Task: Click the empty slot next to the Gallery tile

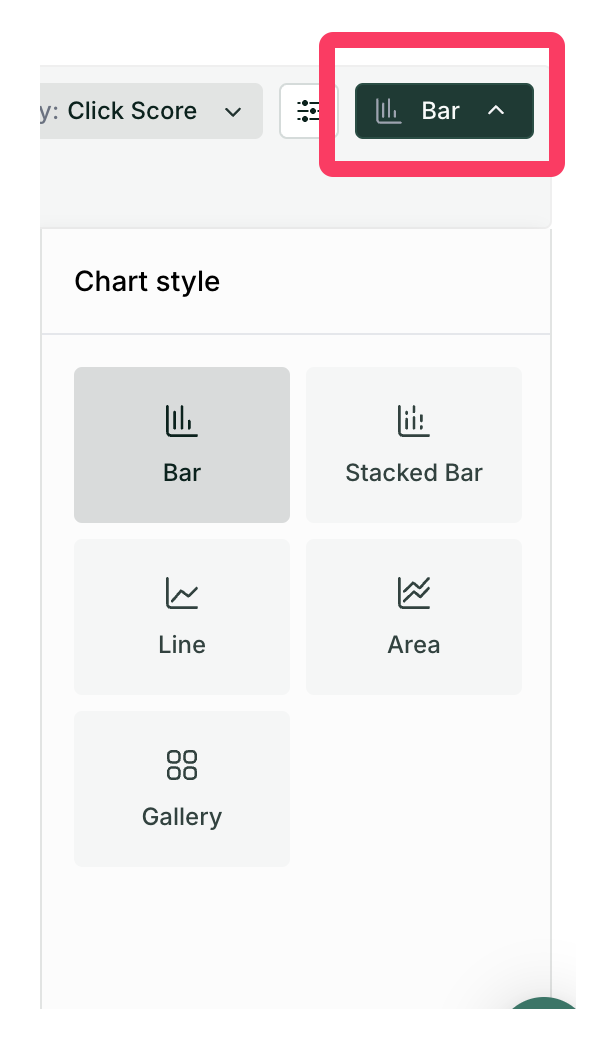Action: tap(413, 788)
